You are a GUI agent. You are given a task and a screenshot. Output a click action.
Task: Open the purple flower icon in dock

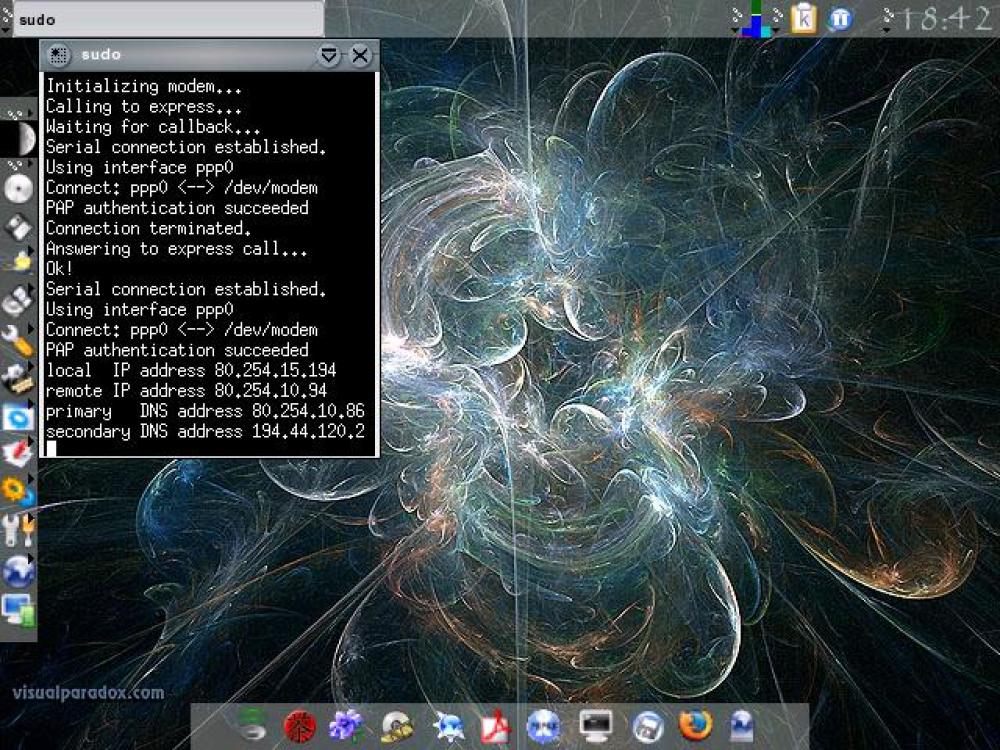click(x=346, y=726)
